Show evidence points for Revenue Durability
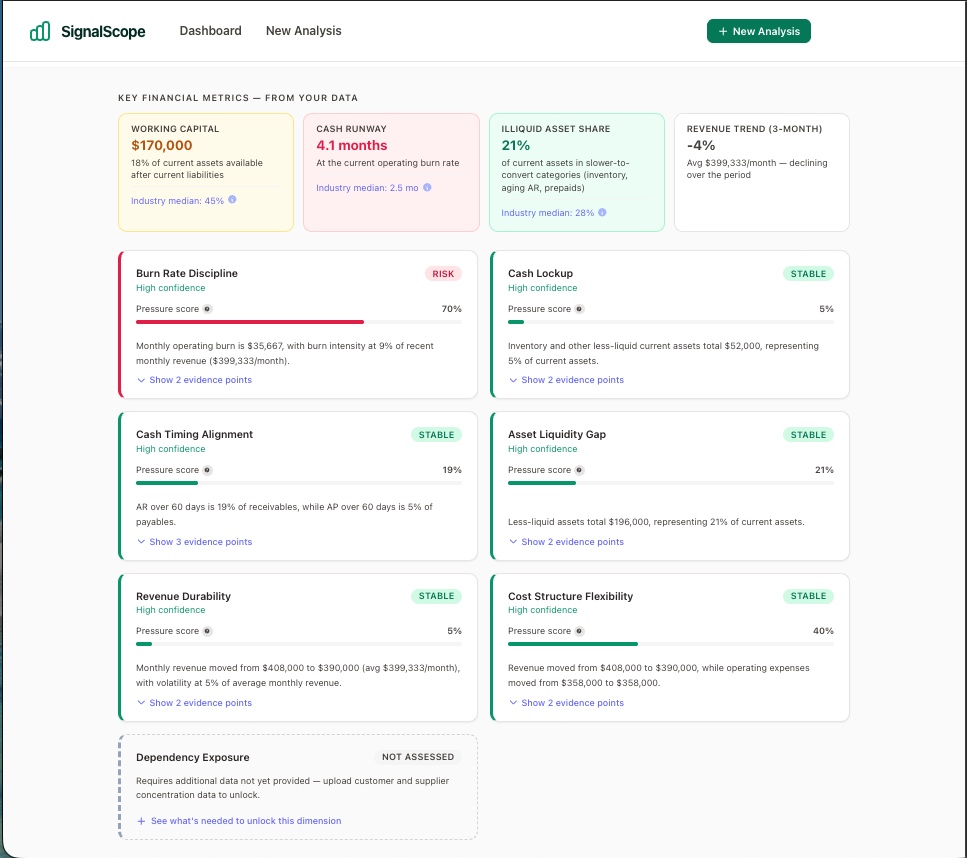 [x=194, y=703]
